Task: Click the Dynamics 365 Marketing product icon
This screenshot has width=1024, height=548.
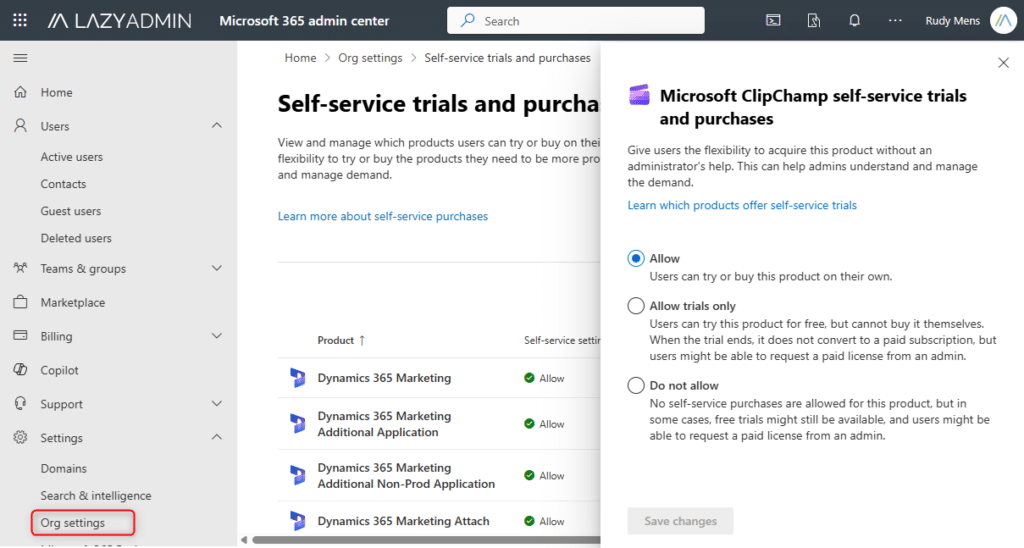Action: pyautogui.click(x=298, y=378)
